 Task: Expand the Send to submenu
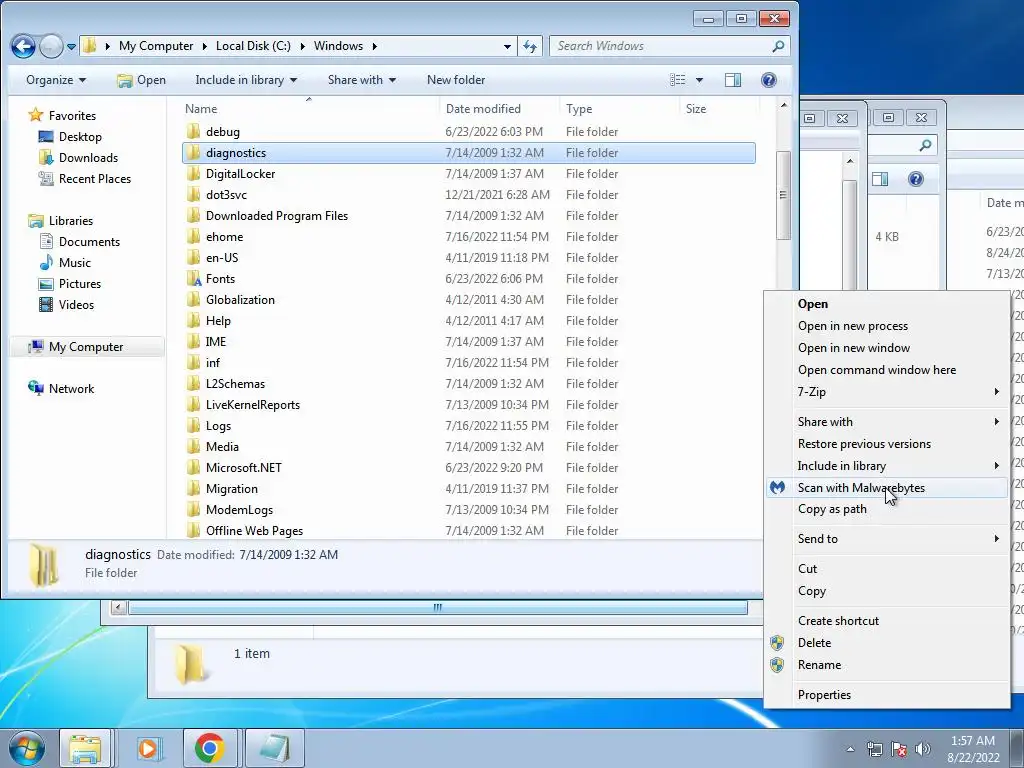(x=886, y=539)
